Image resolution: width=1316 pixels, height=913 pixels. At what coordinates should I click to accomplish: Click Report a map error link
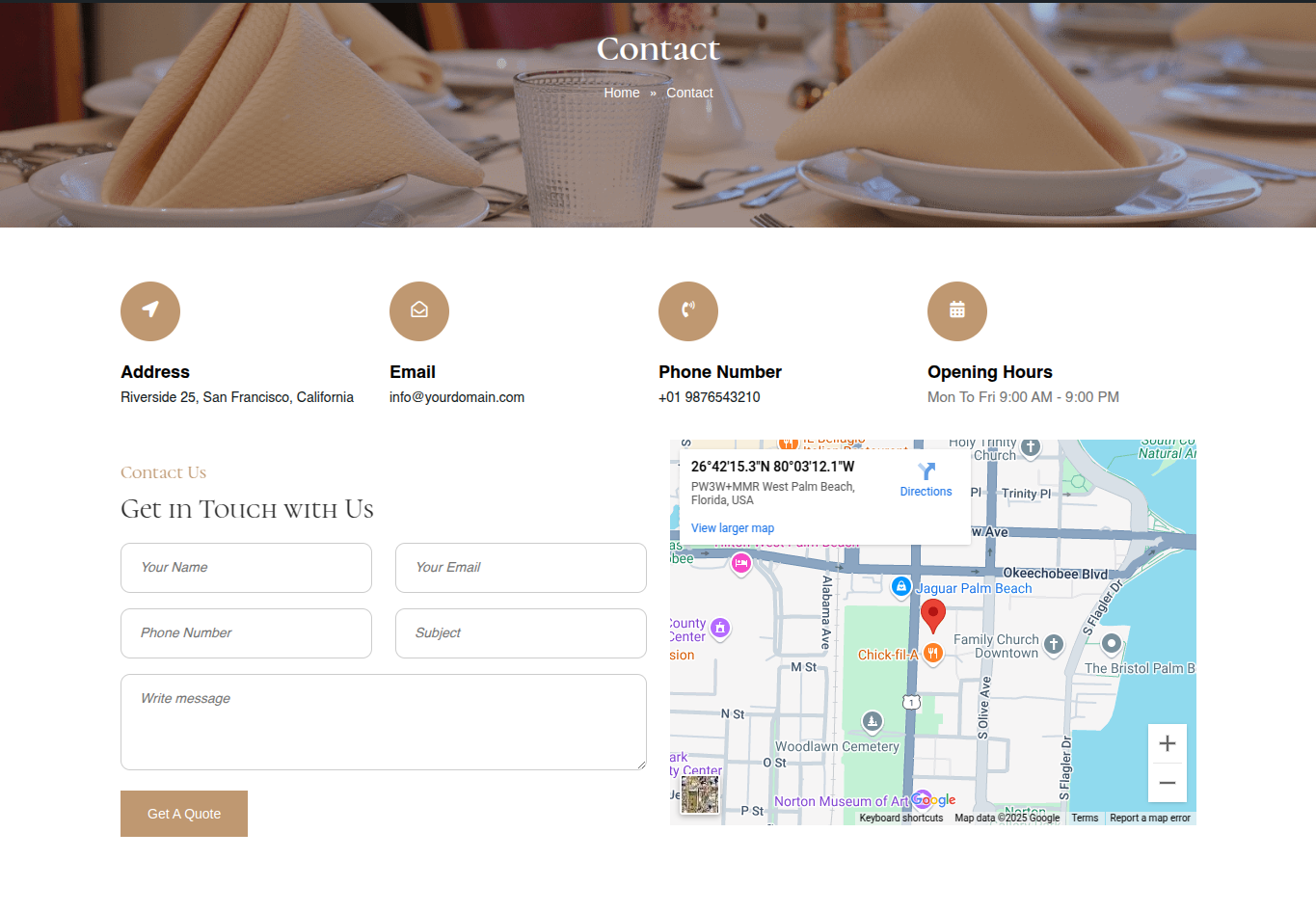click(x=1150, y=818)
